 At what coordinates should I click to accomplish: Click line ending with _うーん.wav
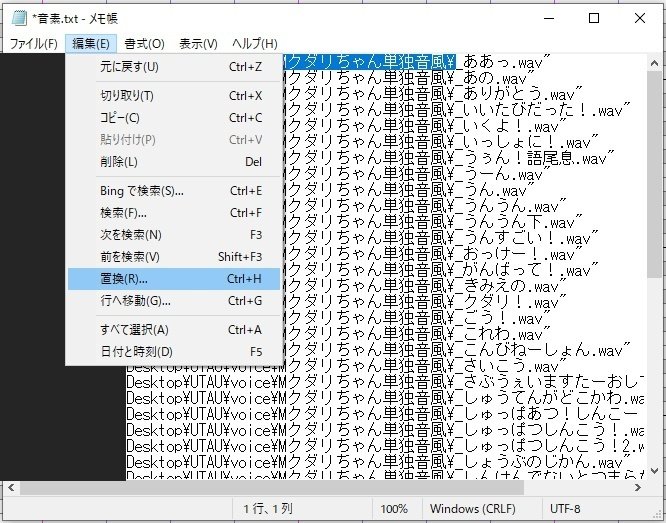(416, 175)
